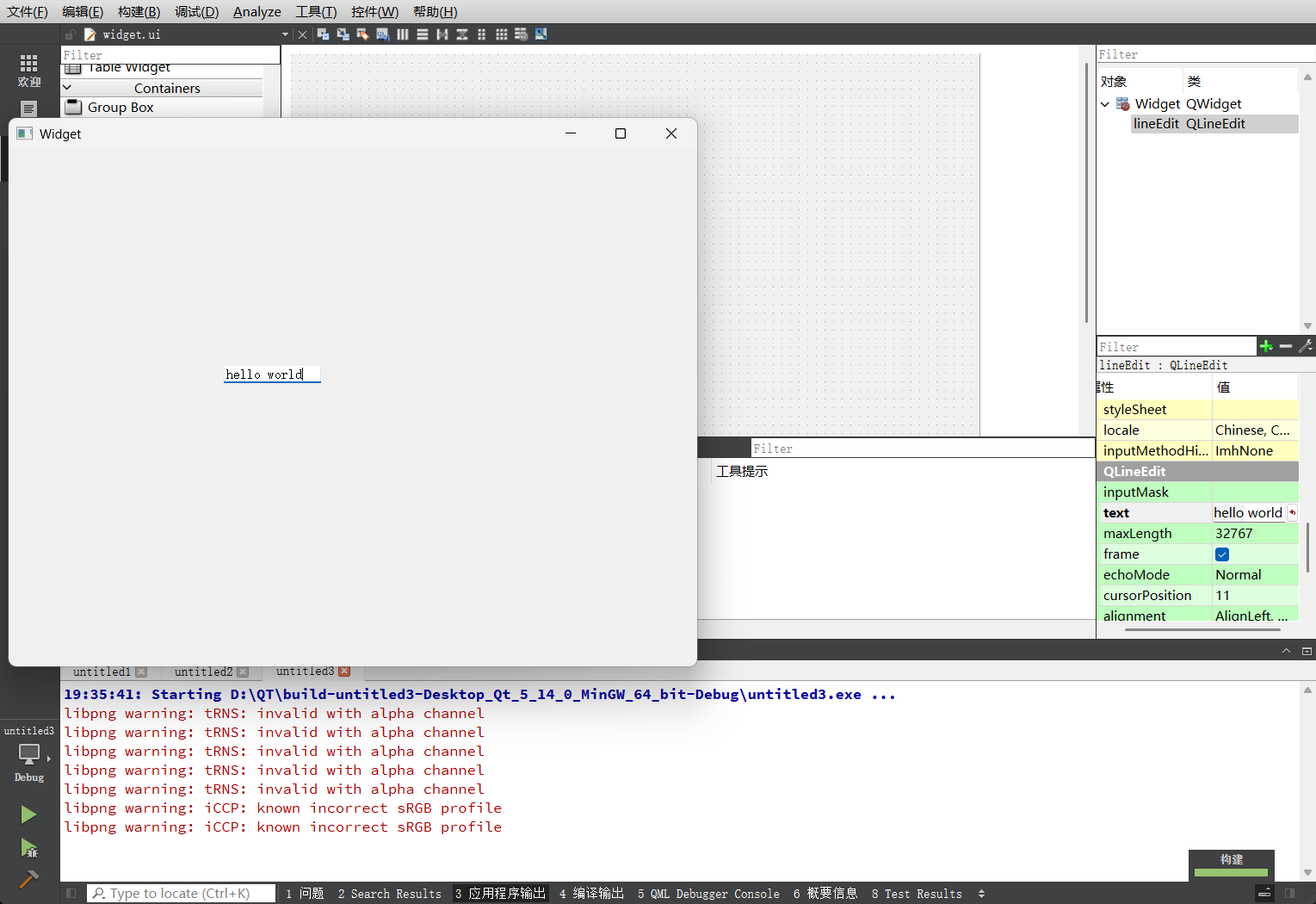Click the green Run button

[x=28, y=814]
